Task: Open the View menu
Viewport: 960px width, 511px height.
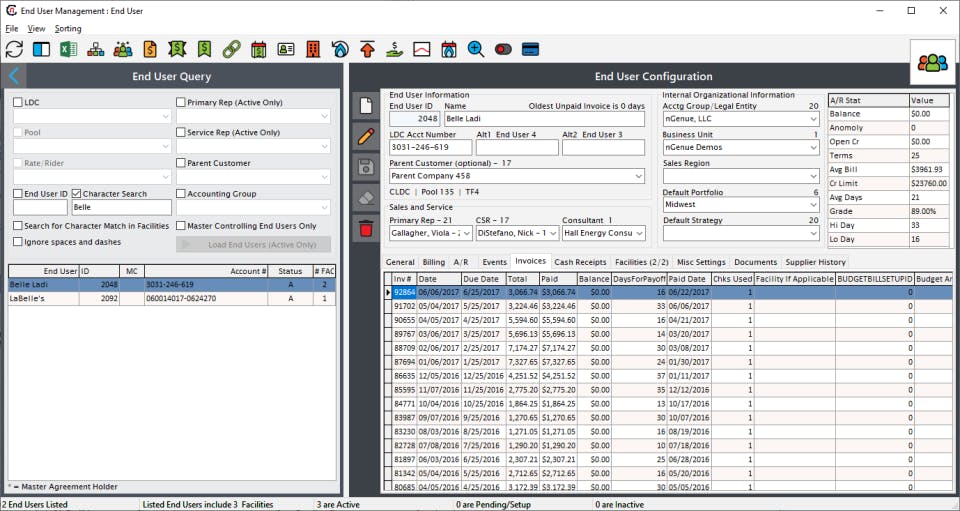Action: pos(36,28)
